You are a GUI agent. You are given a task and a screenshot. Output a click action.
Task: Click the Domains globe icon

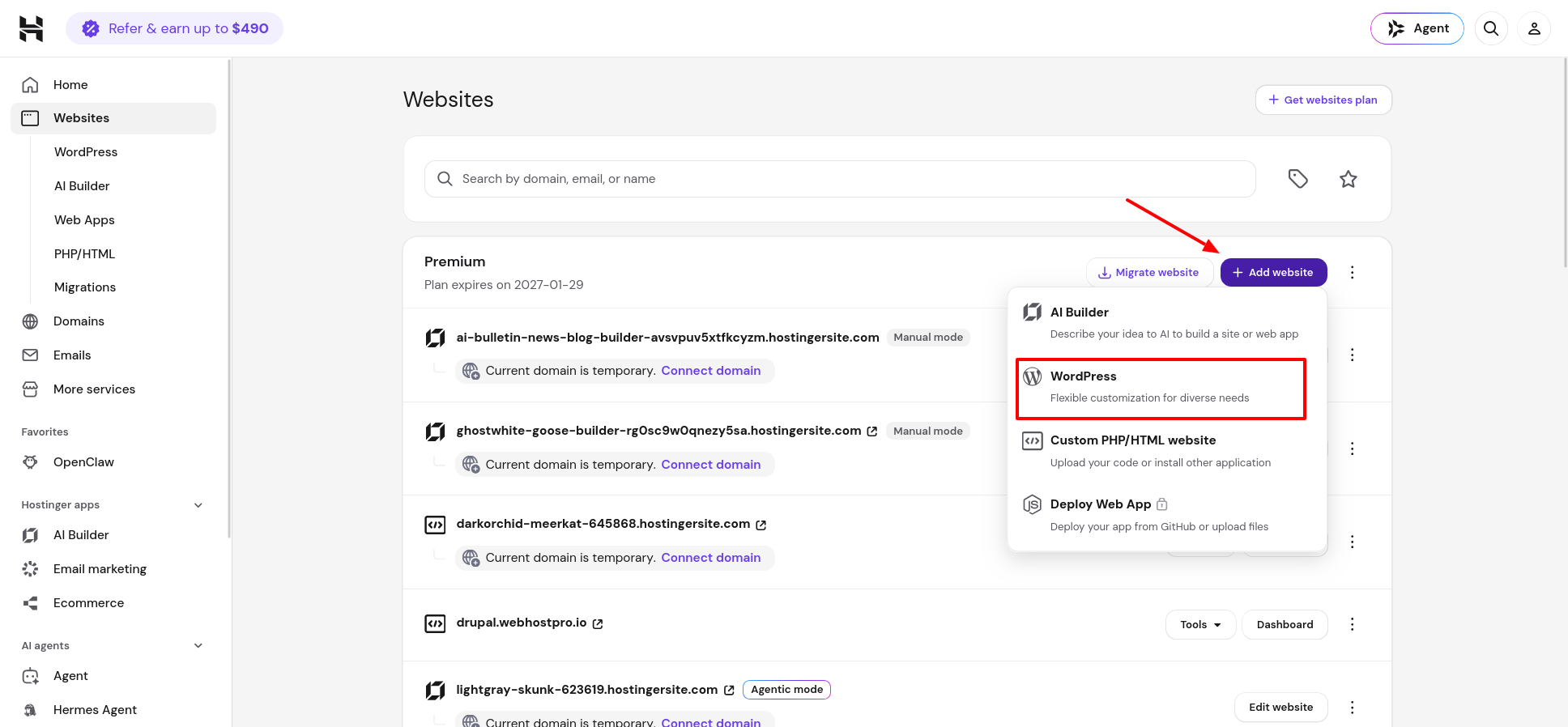click(x=30, y=321)
